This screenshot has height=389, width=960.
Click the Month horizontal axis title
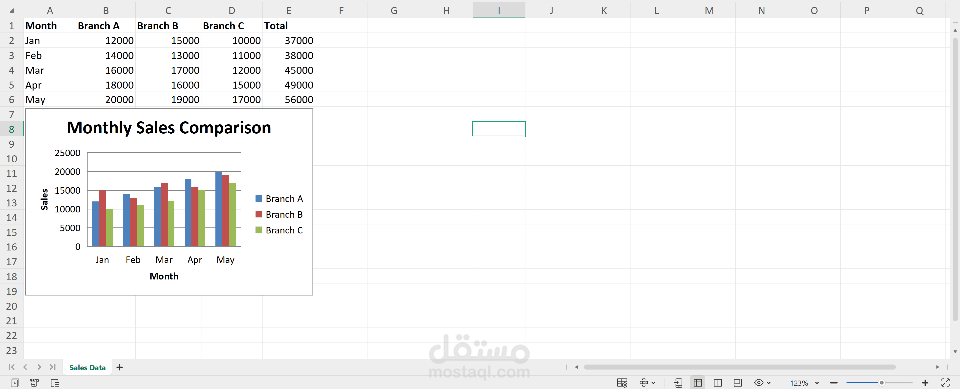click(164, 276)
